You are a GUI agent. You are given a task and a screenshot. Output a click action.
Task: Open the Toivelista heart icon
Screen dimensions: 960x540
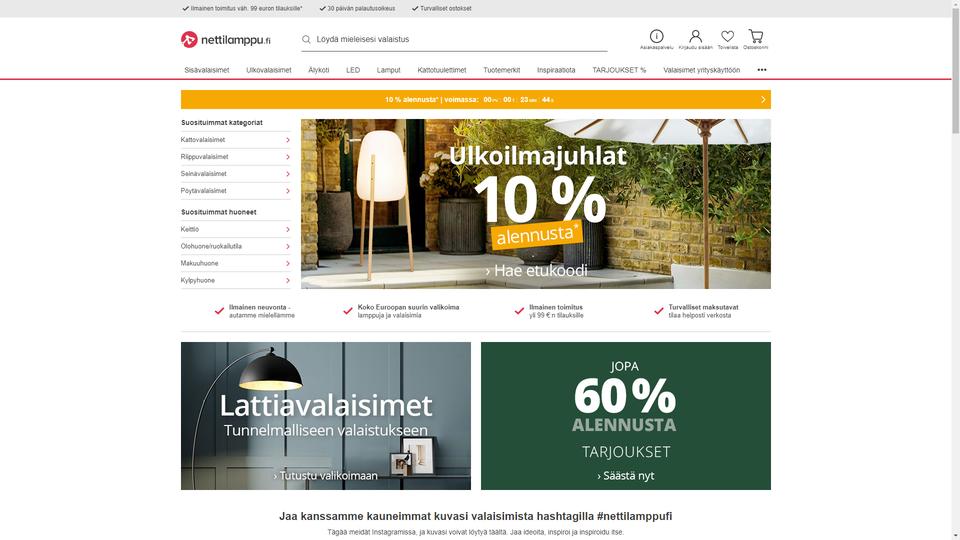coord(727,36)
